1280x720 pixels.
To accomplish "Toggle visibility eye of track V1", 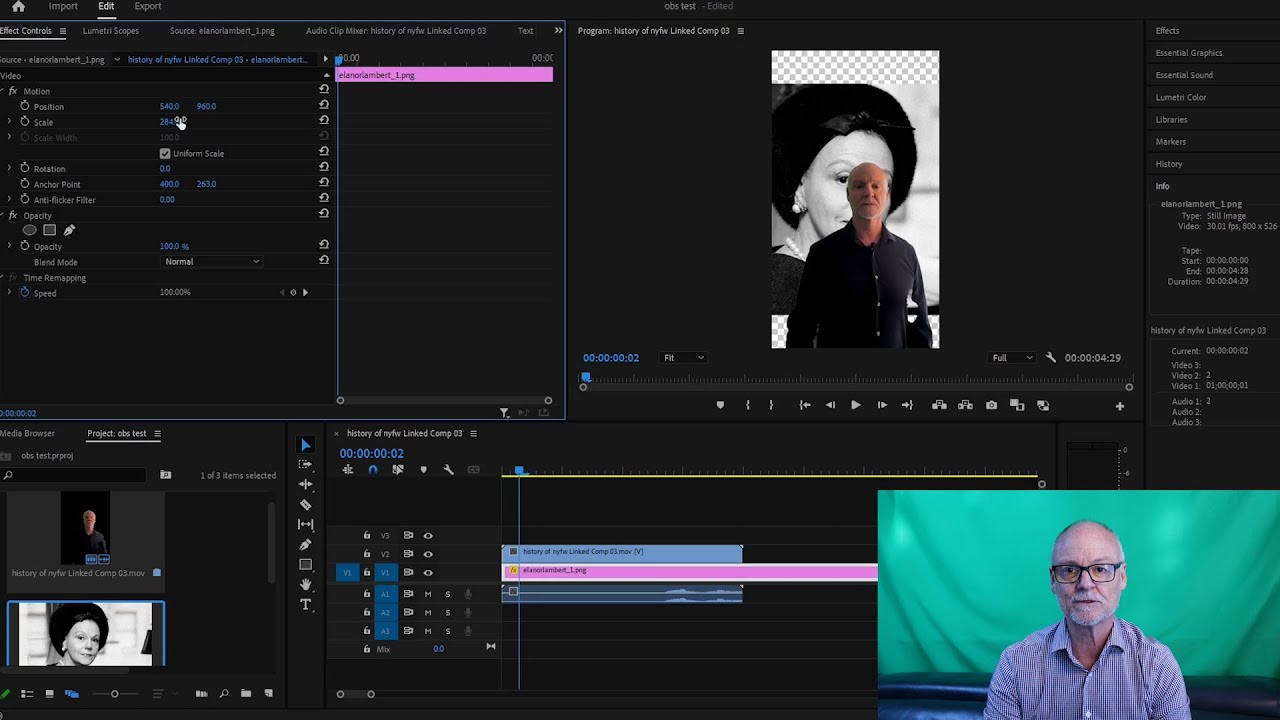I will 428,573.
